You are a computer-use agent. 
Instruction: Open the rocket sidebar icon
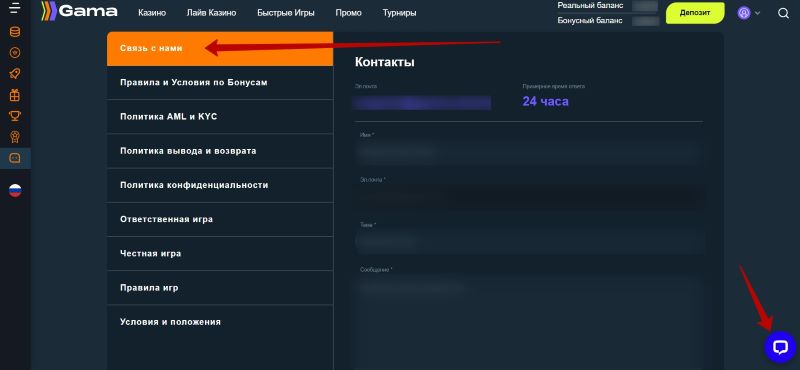point(15,73)
